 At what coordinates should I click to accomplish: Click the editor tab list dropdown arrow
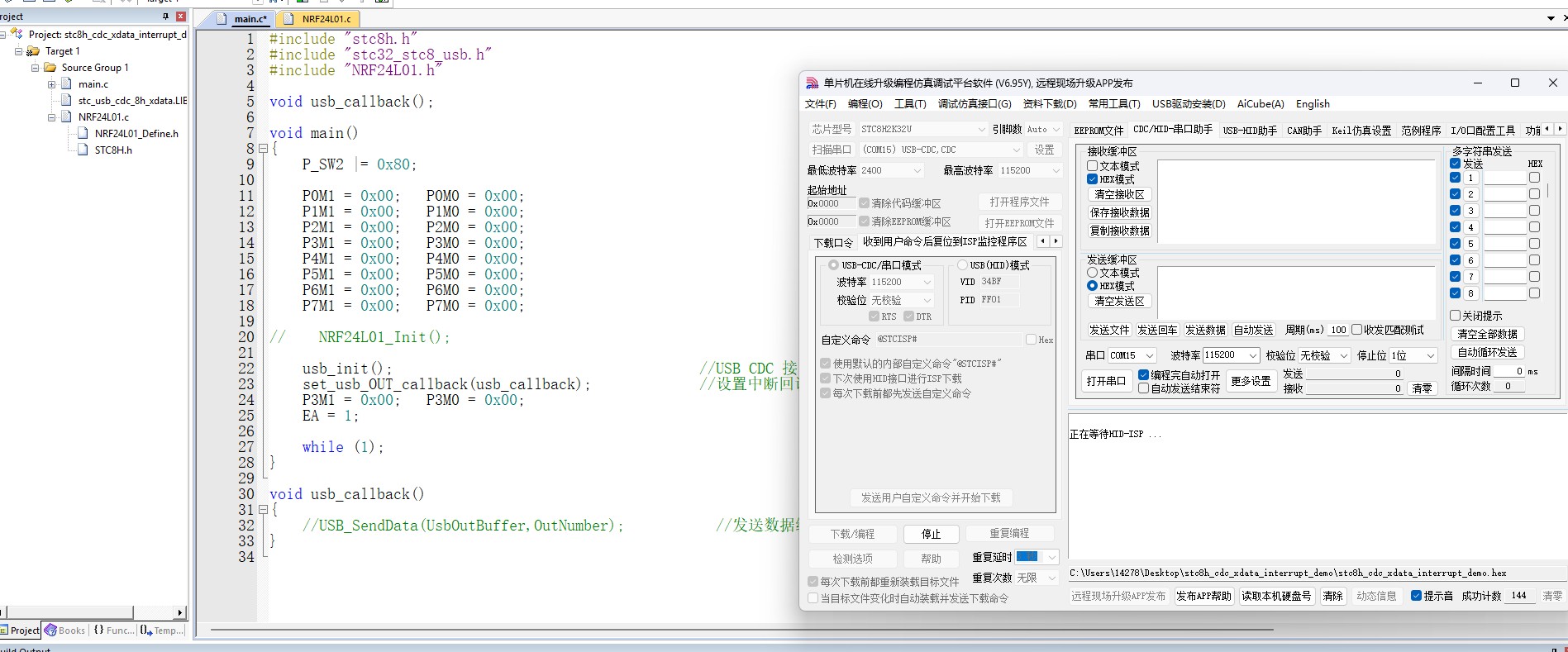(x=1551, y=18)
